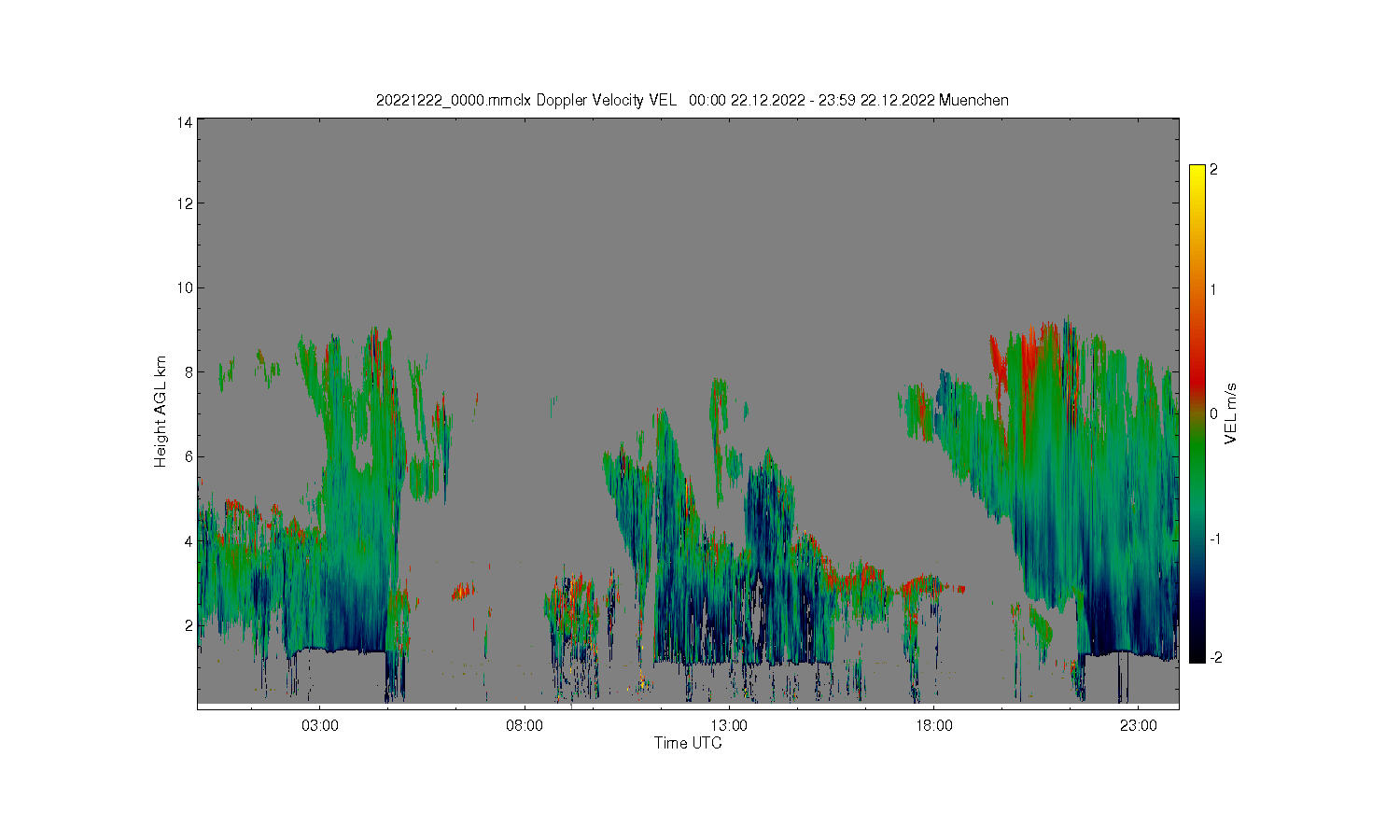Click the colorbar tick label '2' at top
Screen dimensions: 1400x840
1213,170
